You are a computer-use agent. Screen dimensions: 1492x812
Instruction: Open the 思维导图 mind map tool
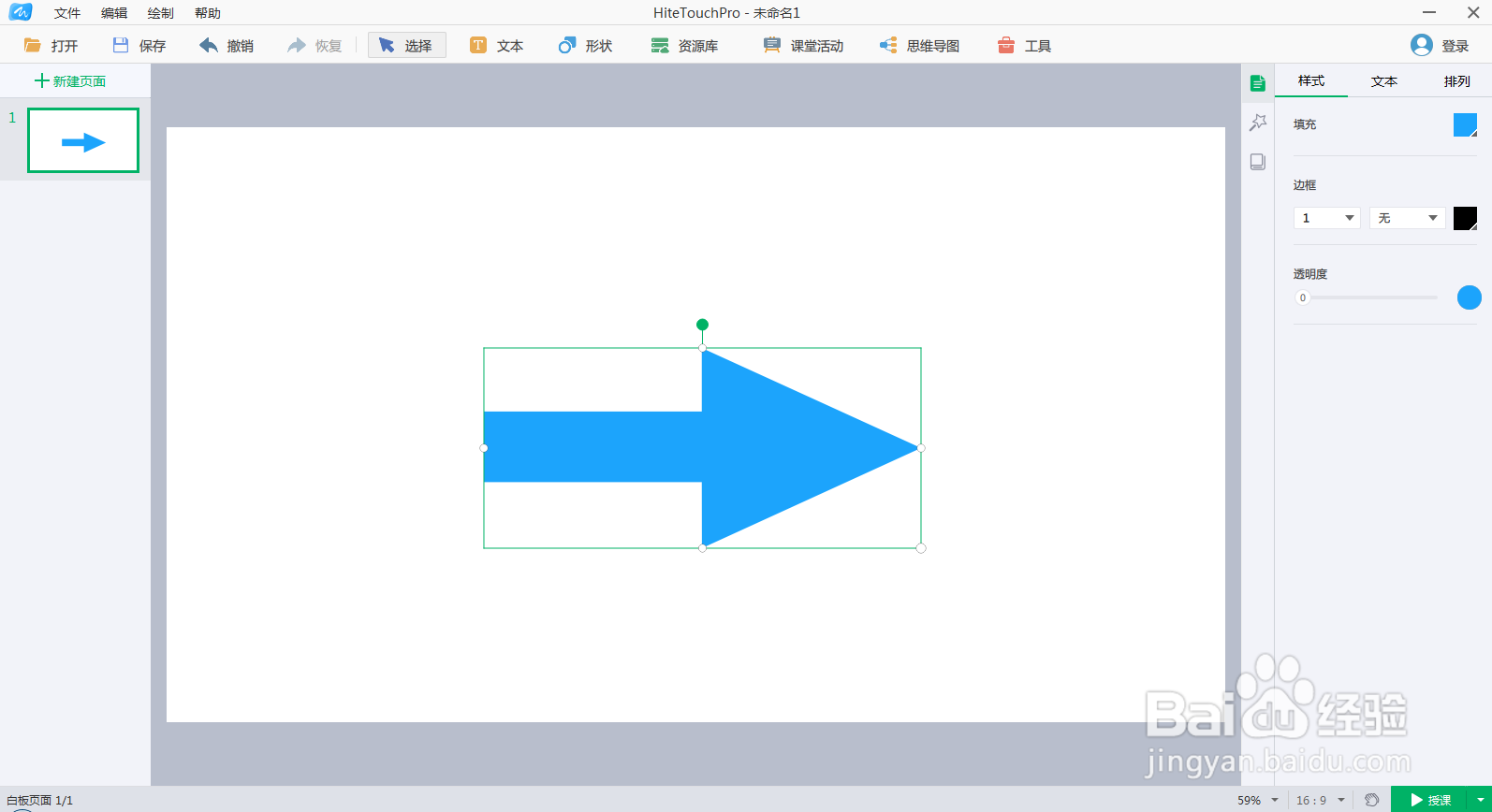click(x=920, y=46)
